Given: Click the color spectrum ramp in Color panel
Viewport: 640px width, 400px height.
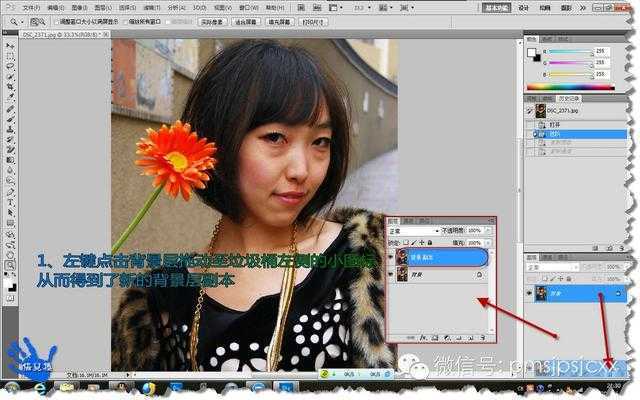Looking at the screenshot, I should 570,87.
